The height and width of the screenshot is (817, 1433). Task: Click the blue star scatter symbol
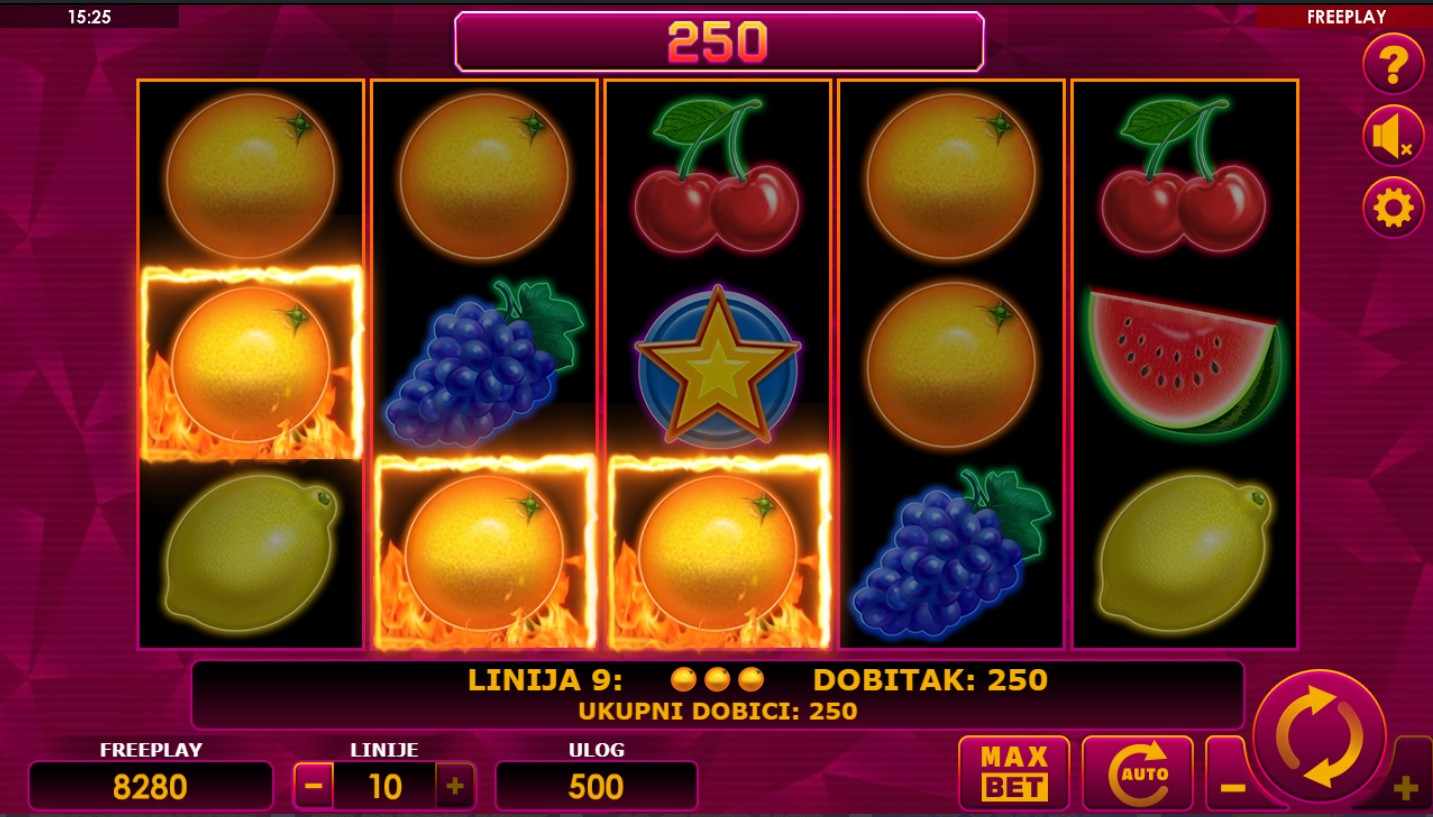point(718,366)
